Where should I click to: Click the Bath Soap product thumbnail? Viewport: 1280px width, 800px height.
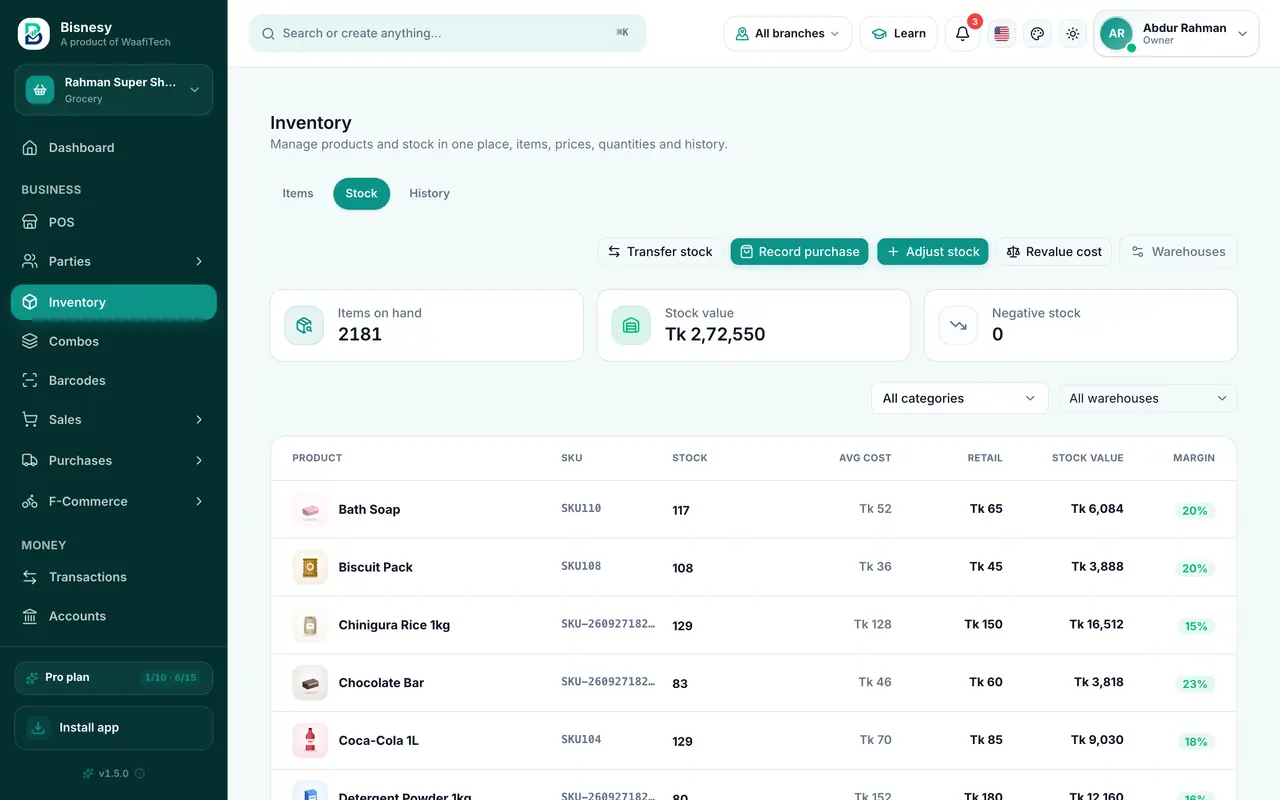pyautogui.click(x=310, y=510)
